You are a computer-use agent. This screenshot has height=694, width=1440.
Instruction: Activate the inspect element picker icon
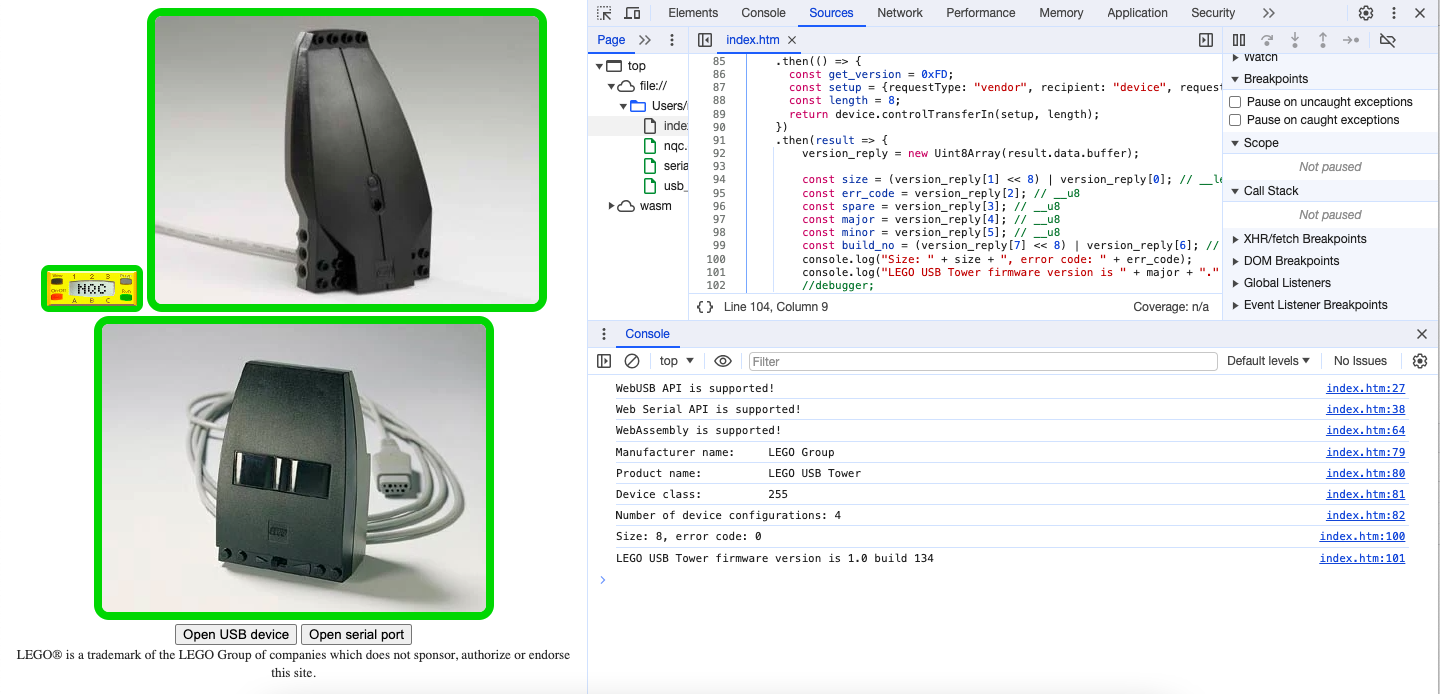click(604, 13)
